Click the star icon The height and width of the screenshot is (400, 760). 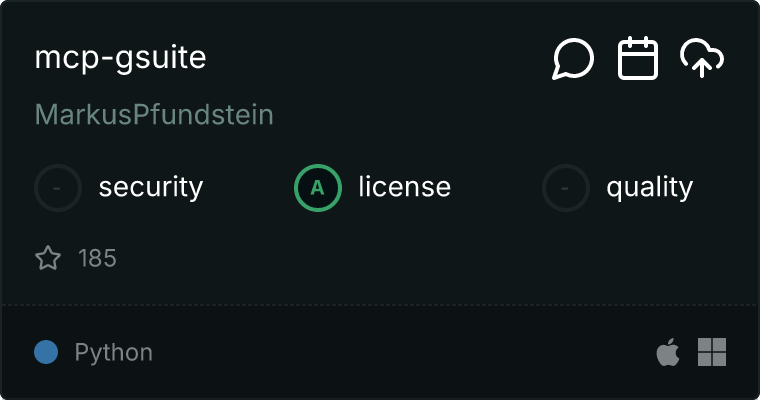tap(48, 259)
